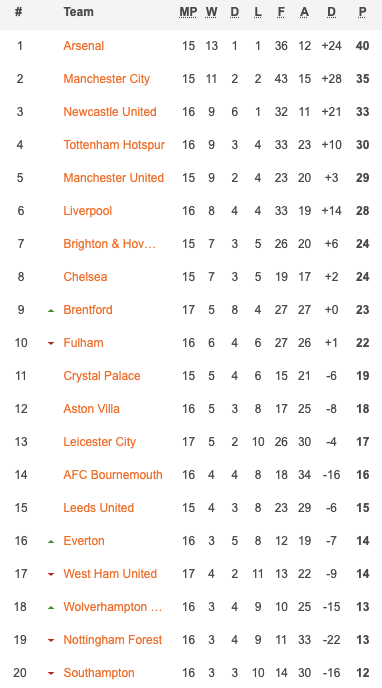The width and height of the screenshot is (382, 688).
Task: Click the red down arrow next to West Ham United
Action: coord(51,574)
